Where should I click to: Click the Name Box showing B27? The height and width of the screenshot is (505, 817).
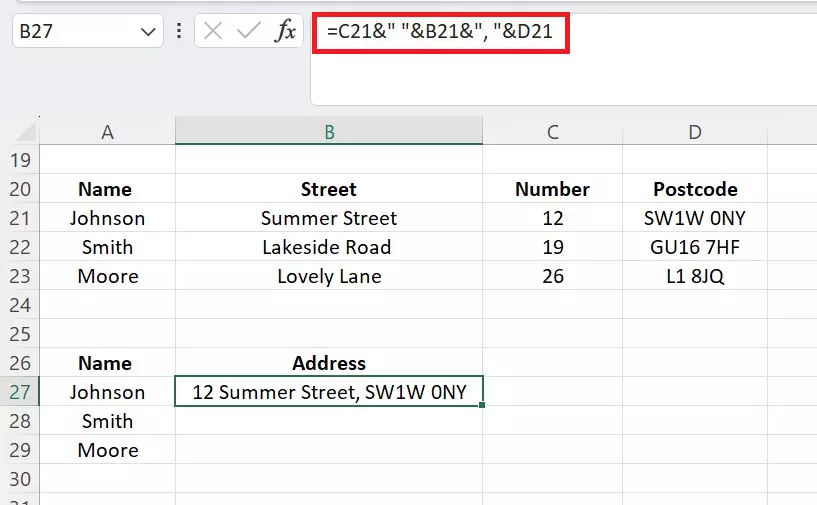(x=88, y=31)
